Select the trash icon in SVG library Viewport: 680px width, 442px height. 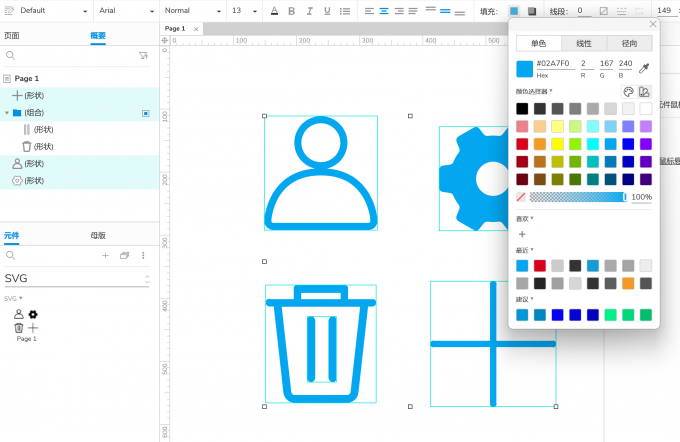pyautogui.click(x=19, y=327)
